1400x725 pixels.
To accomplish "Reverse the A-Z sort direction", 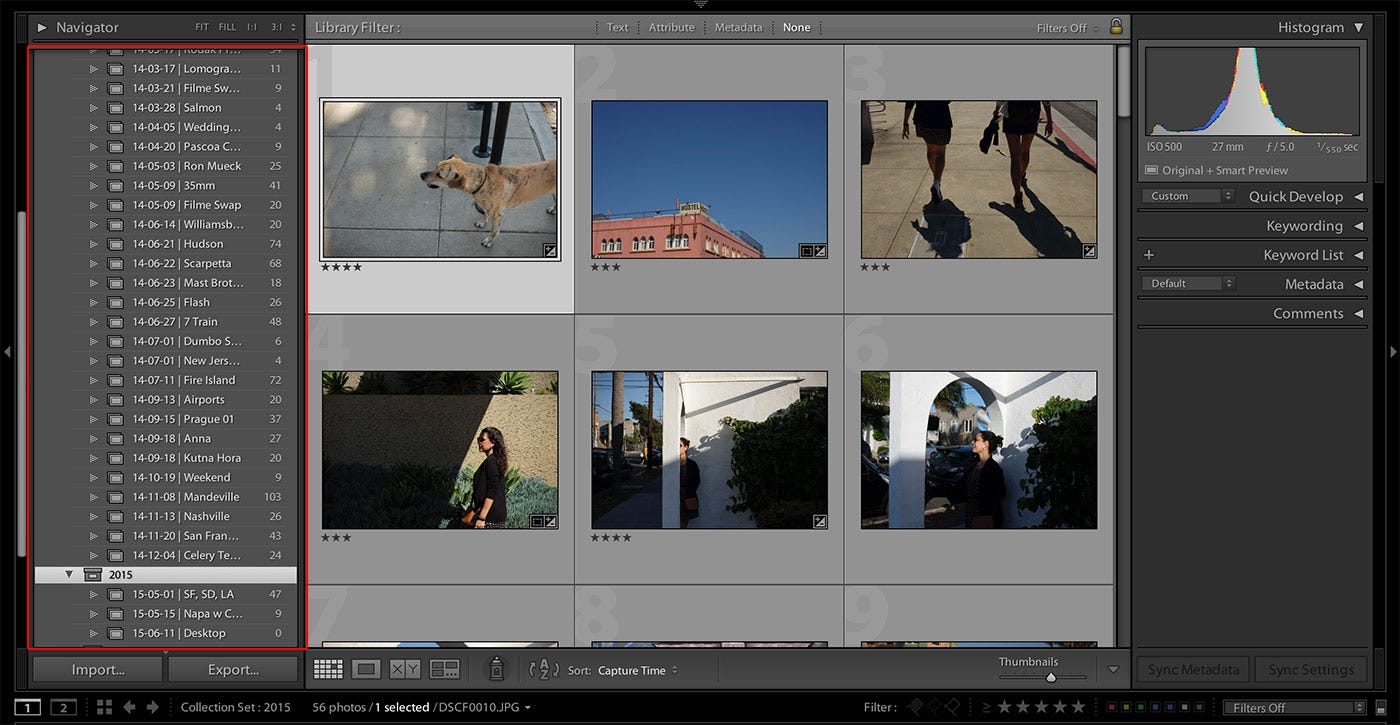I will pos(544,669).
